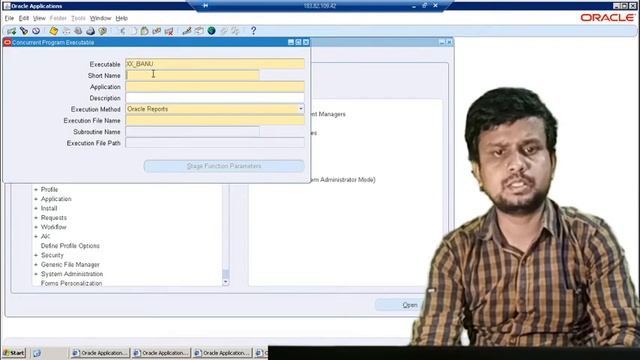This screenshot has height=360, width=640.
Task: Click the yellow Application input field
Action: pyautogui.click(x=215, y=87)
